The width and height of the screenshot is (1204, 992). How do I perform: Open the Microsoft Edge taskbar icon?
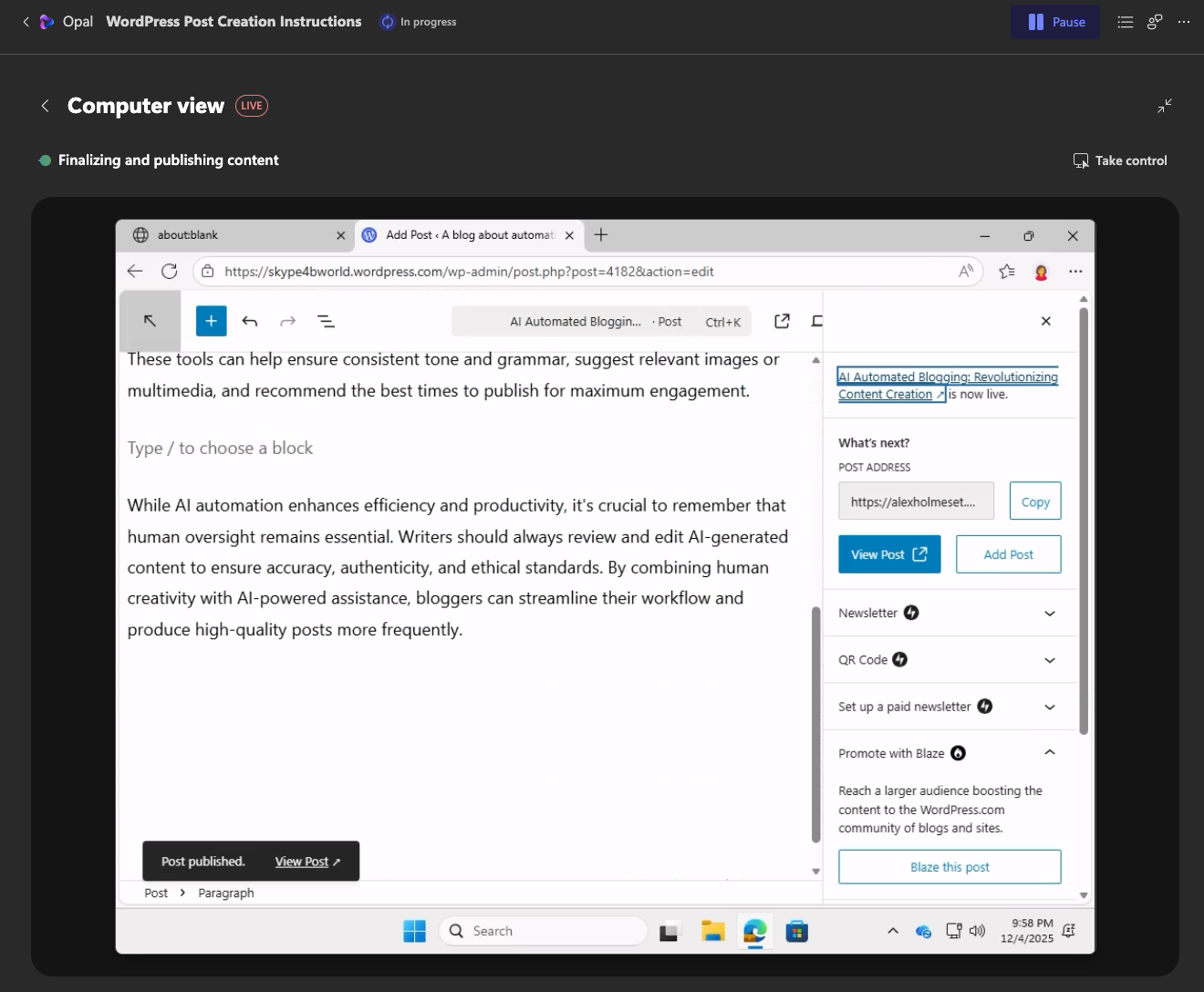(754, 931)
